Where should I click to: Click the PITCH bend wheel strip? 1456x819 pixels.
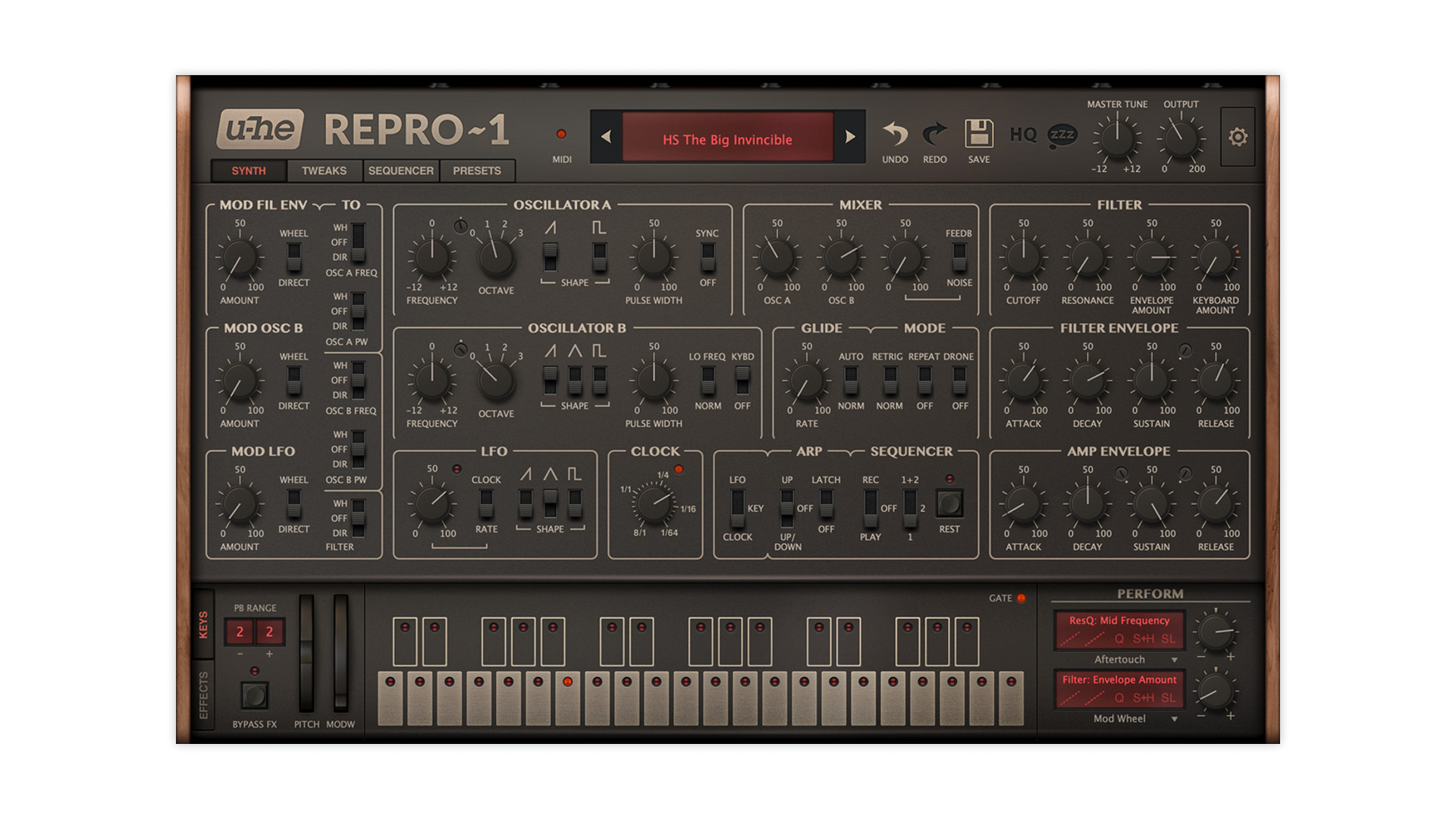pyautogui.click(x=306, y=654)
